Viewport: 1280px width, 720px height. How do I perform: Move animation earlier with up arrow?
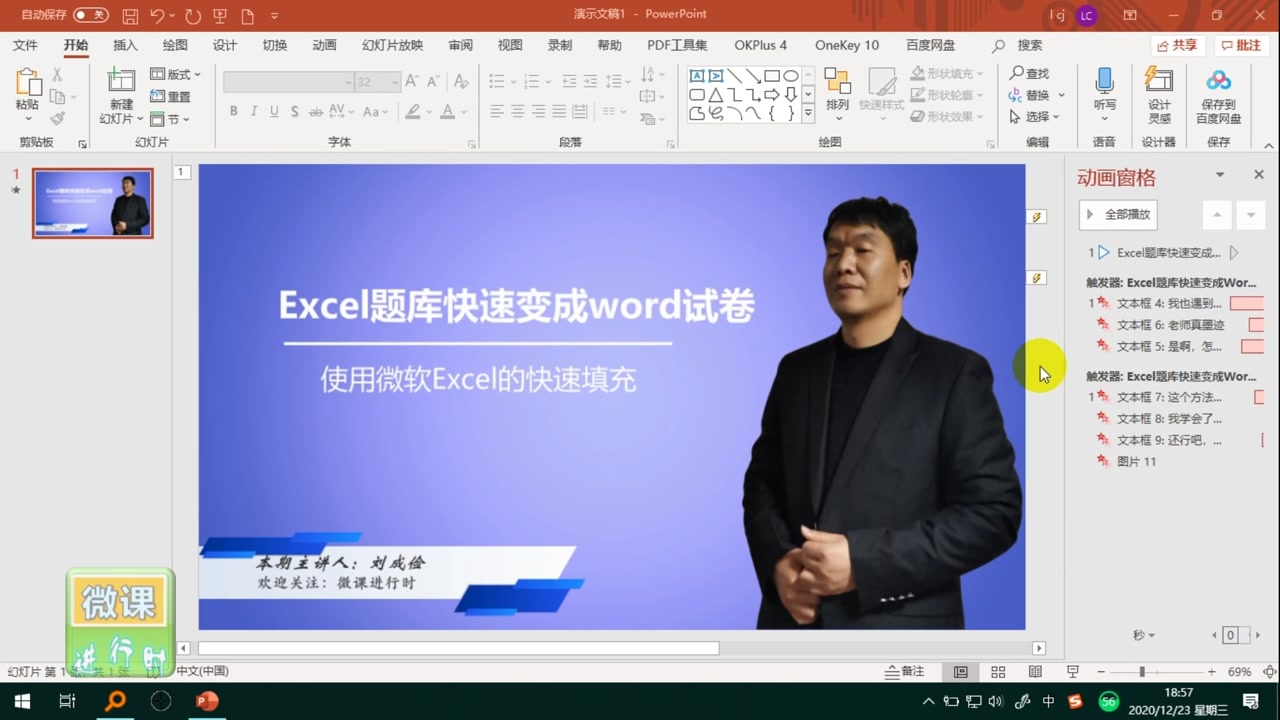1217,214
